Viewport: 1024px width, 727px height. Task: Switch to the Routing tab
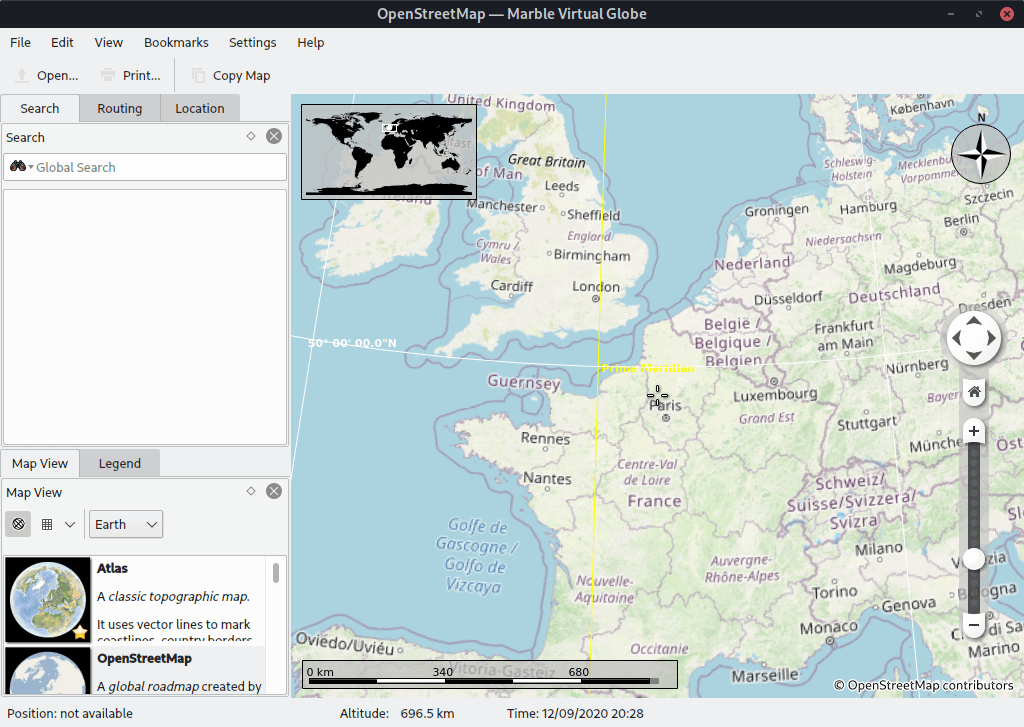pos(120,108)
